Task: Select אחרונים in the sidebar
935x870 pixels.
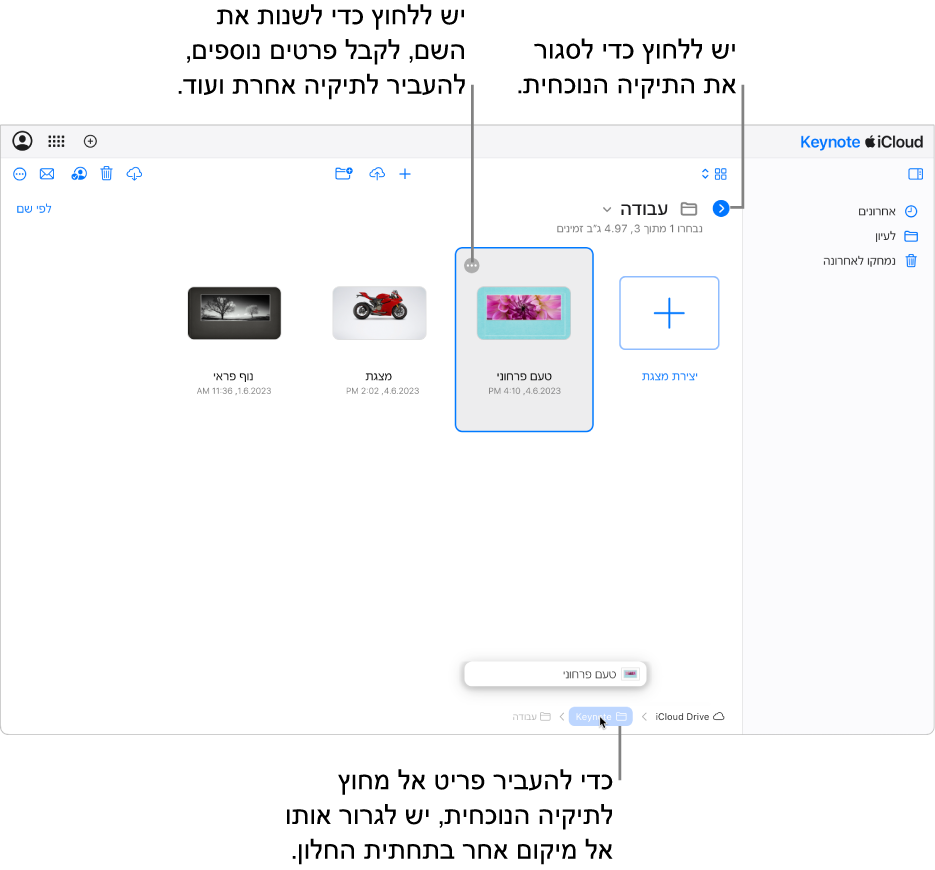Action: [887, 211]
